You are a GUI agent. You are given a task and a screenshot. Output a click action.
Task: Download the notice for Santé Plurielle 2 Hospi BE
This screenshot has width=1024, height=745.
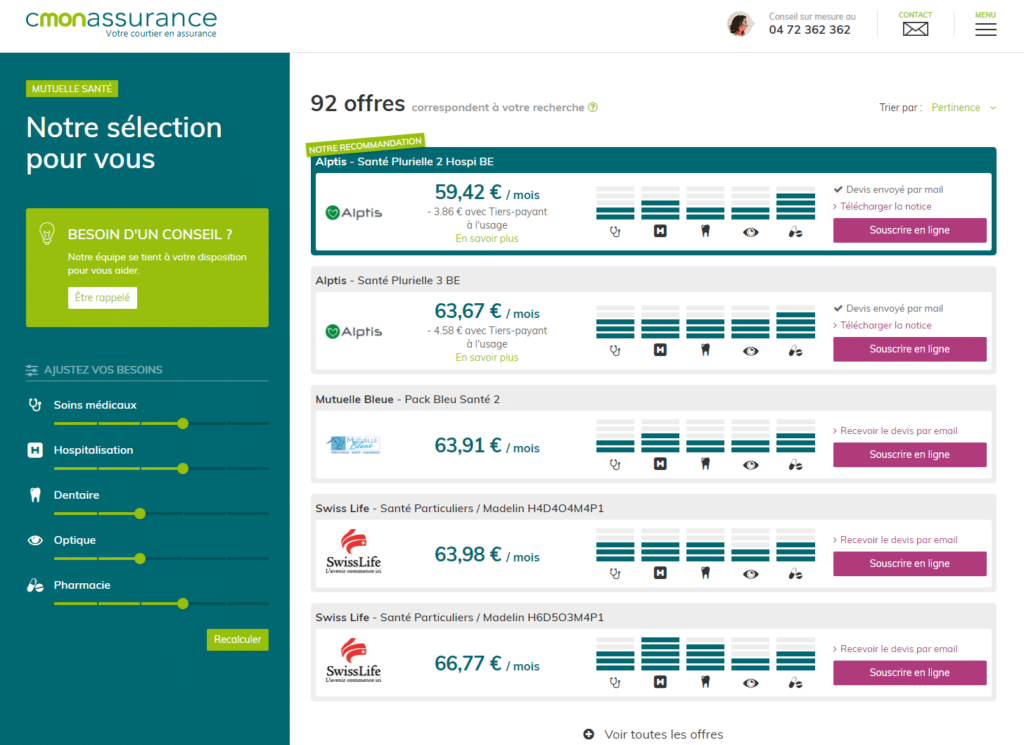click(882, 206)
